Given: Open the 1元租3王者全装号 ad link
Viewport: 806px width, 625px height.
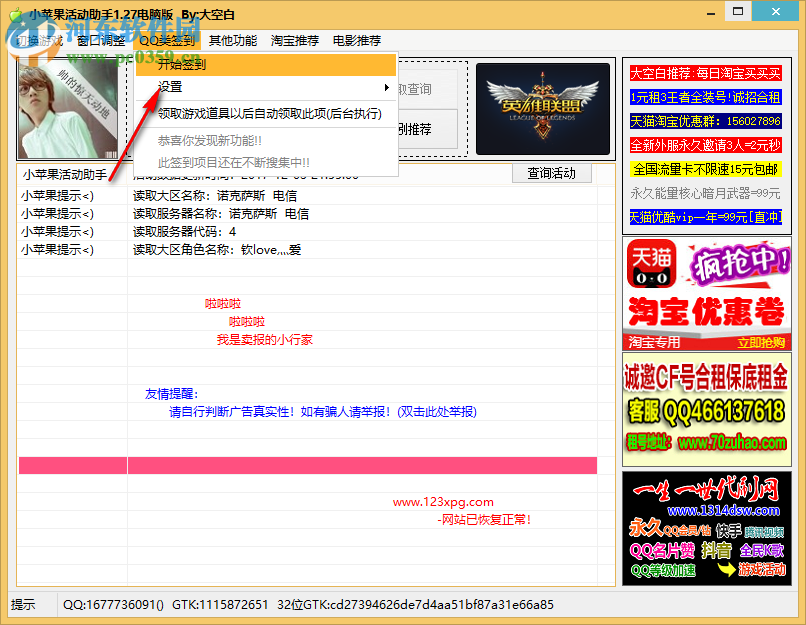Looking at the screenshot, I should click(x=705, y=97).
